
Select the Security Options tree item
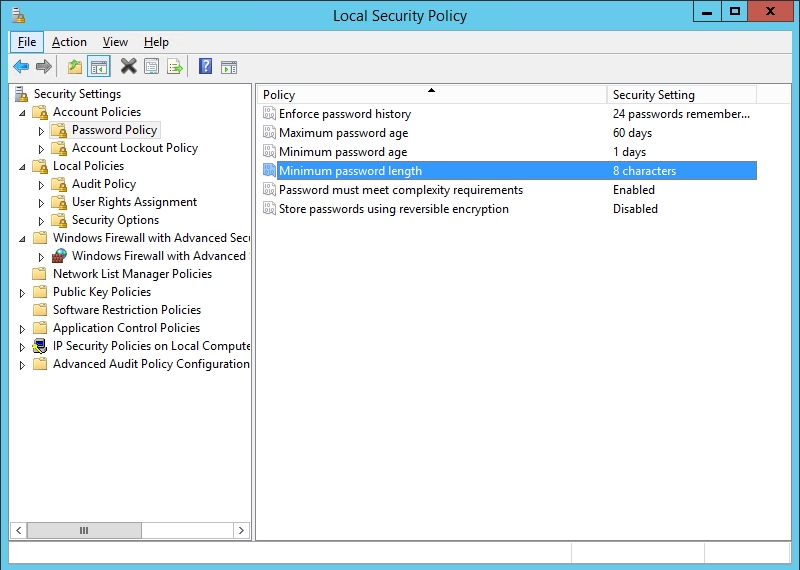(x=115, y=220)
